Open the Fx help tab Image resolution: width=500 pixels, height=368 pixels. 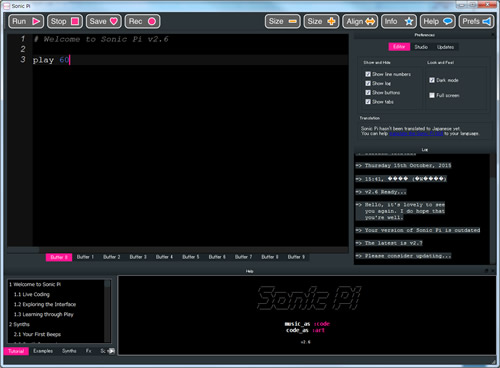(88, 351)
